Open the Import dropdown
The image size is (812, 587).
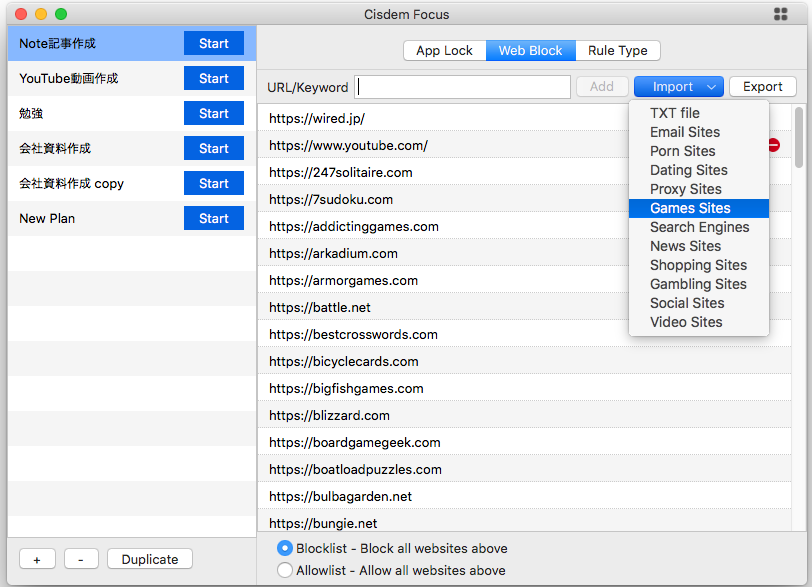[679, 87]
